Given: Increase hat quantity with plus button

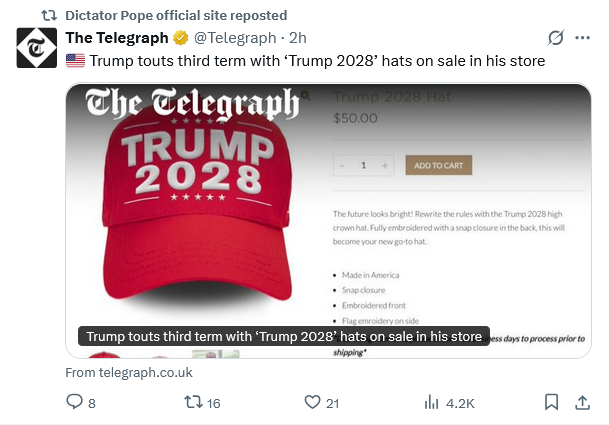Looking at the screenshot, I should click(385, 165).
